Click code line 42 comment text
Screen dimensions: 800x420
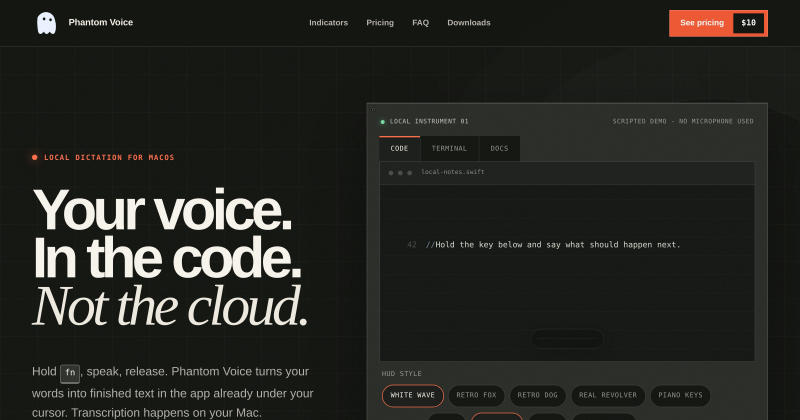pyautogui.click(x=553, y=245)
